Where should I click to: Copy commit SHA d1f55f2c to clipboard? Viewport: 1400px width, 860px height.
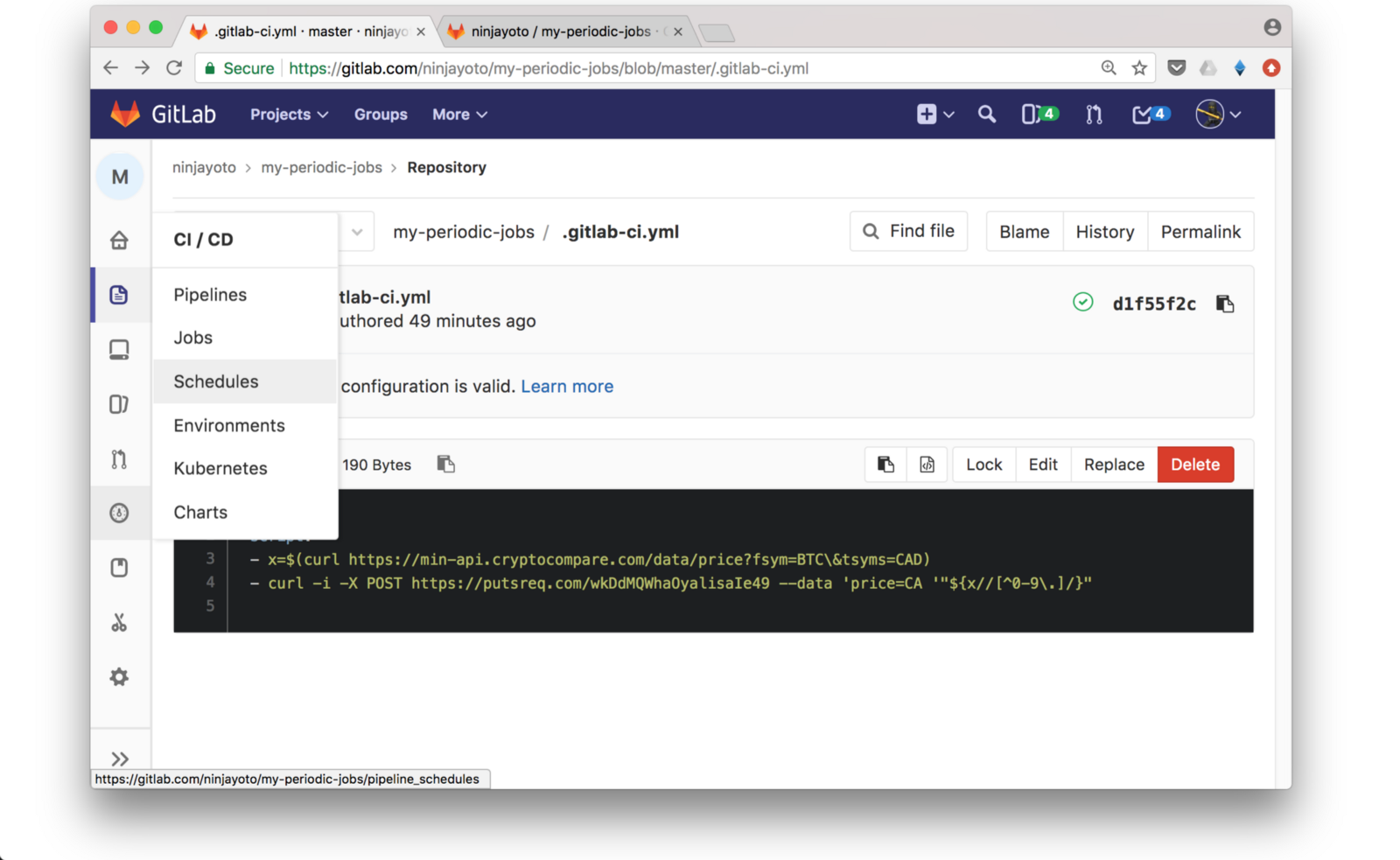[x=1225, y=304]
